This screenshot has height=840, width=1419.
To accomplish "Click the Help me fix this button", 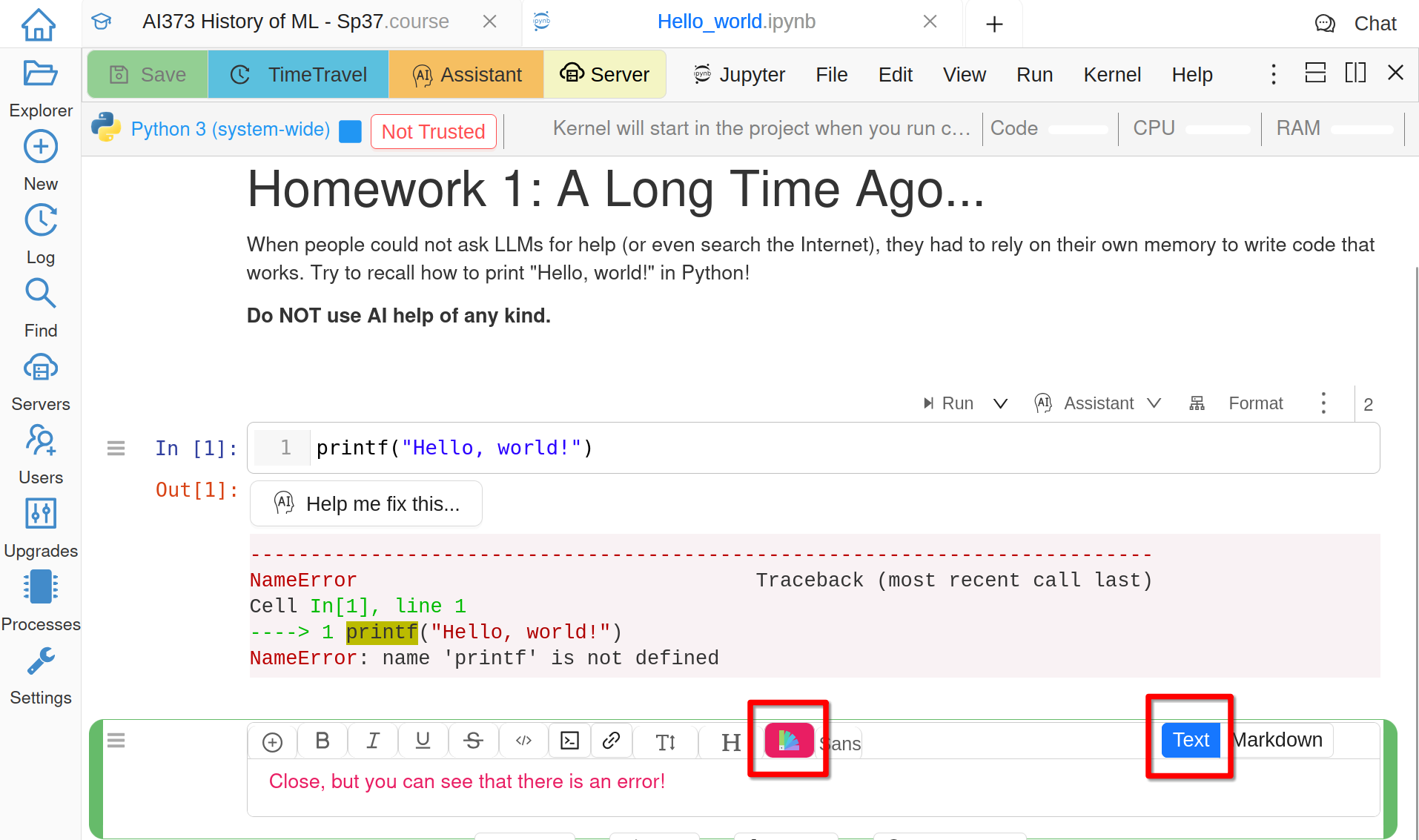I will tap(366, 504).
